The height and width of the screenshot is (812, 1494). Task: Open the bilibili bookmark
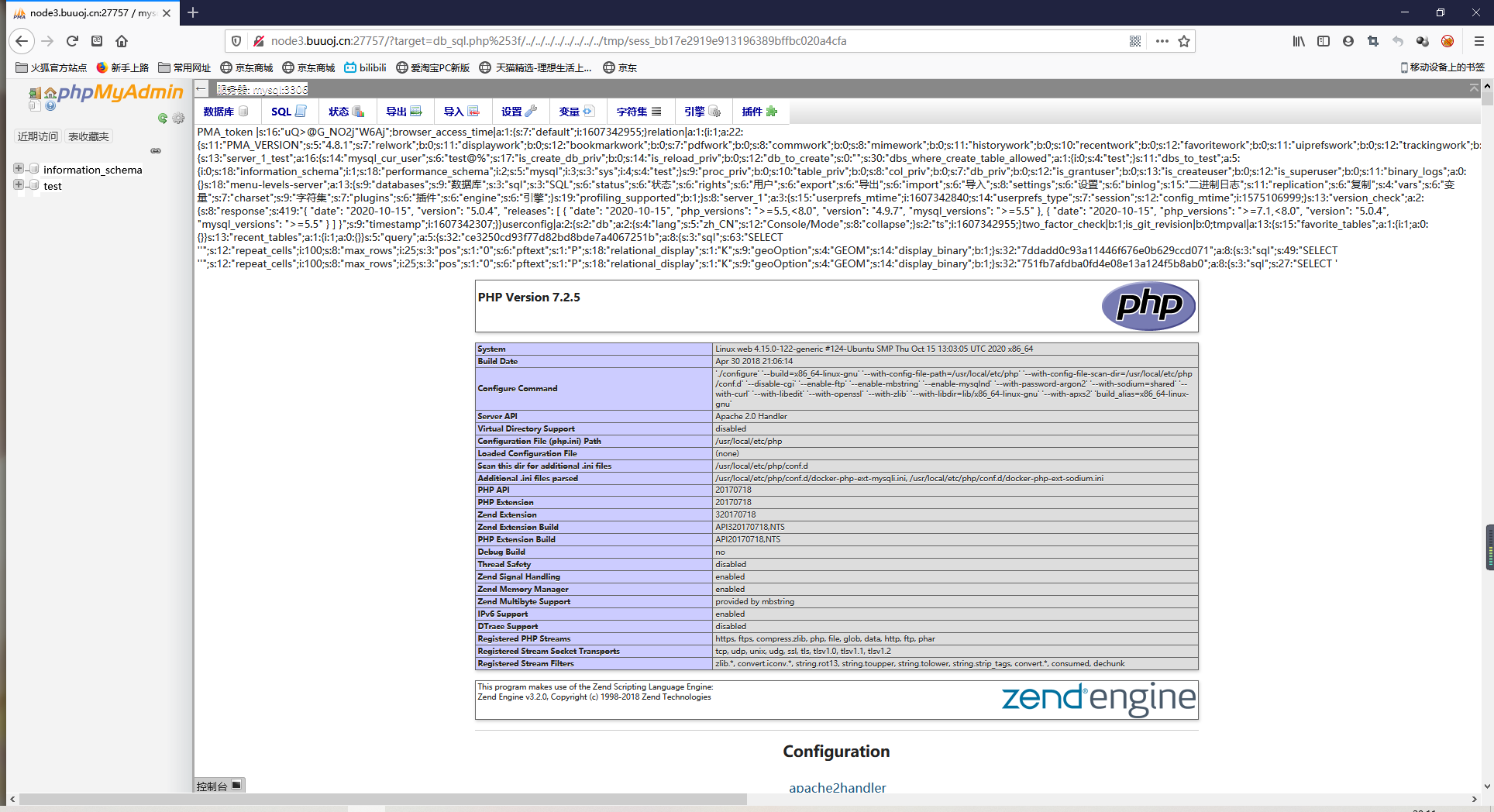coord(365,68)
